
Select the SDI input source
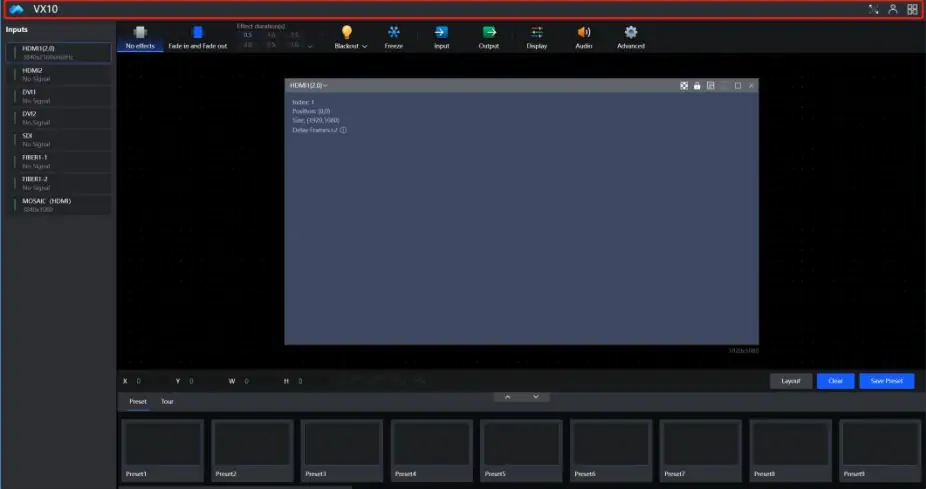[58, 140]
